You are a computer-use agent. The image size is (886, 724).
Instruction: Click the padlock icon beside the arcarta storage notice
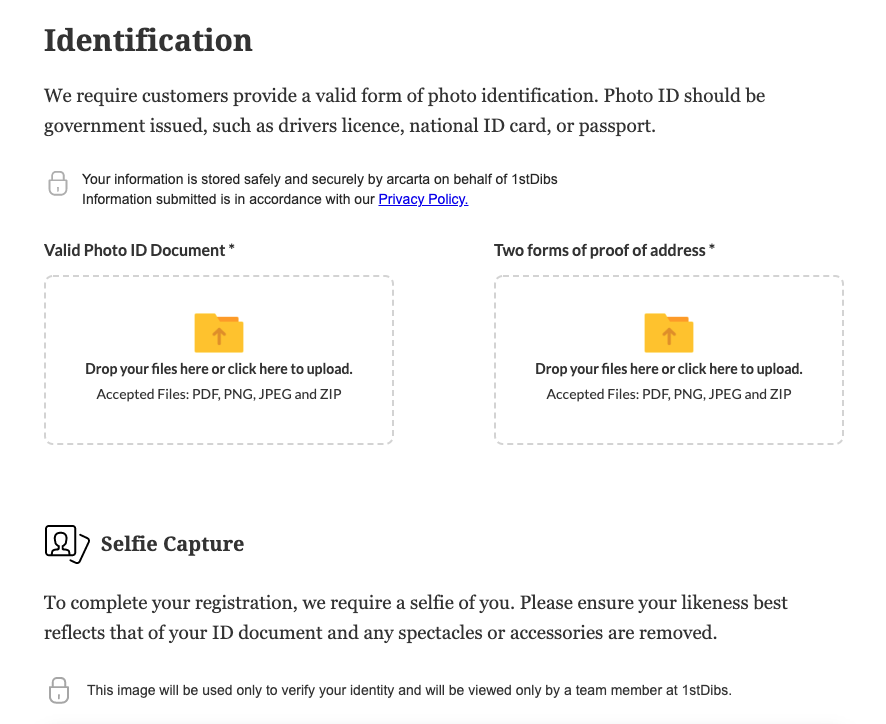point(58,184)
